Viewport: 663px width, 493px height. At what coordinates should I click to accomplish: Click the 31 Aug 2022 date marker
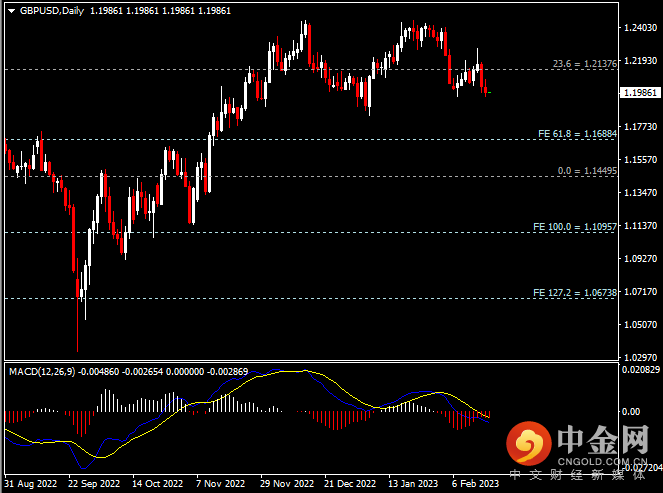coord(32,481)
